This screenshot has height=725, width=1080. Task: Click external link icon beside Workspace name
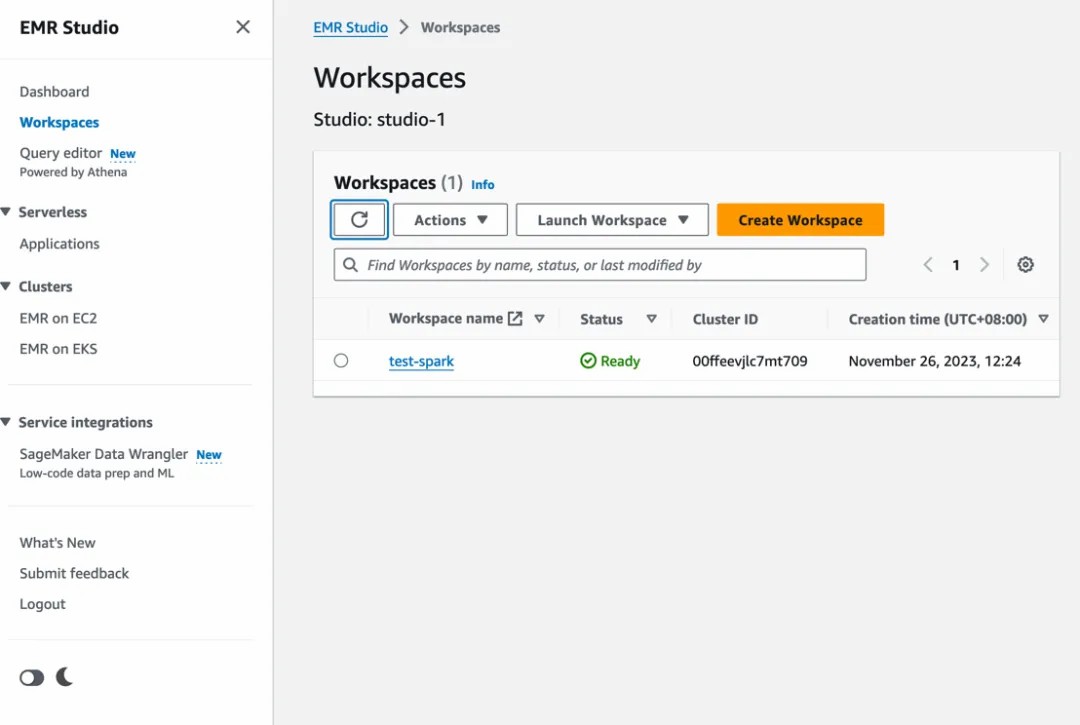515,319
